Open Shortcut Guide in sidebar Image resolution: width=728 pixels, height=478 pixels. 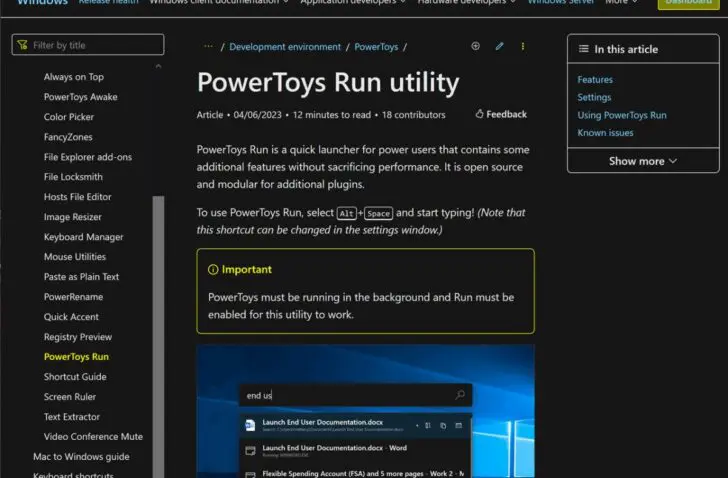coord(75,377)
